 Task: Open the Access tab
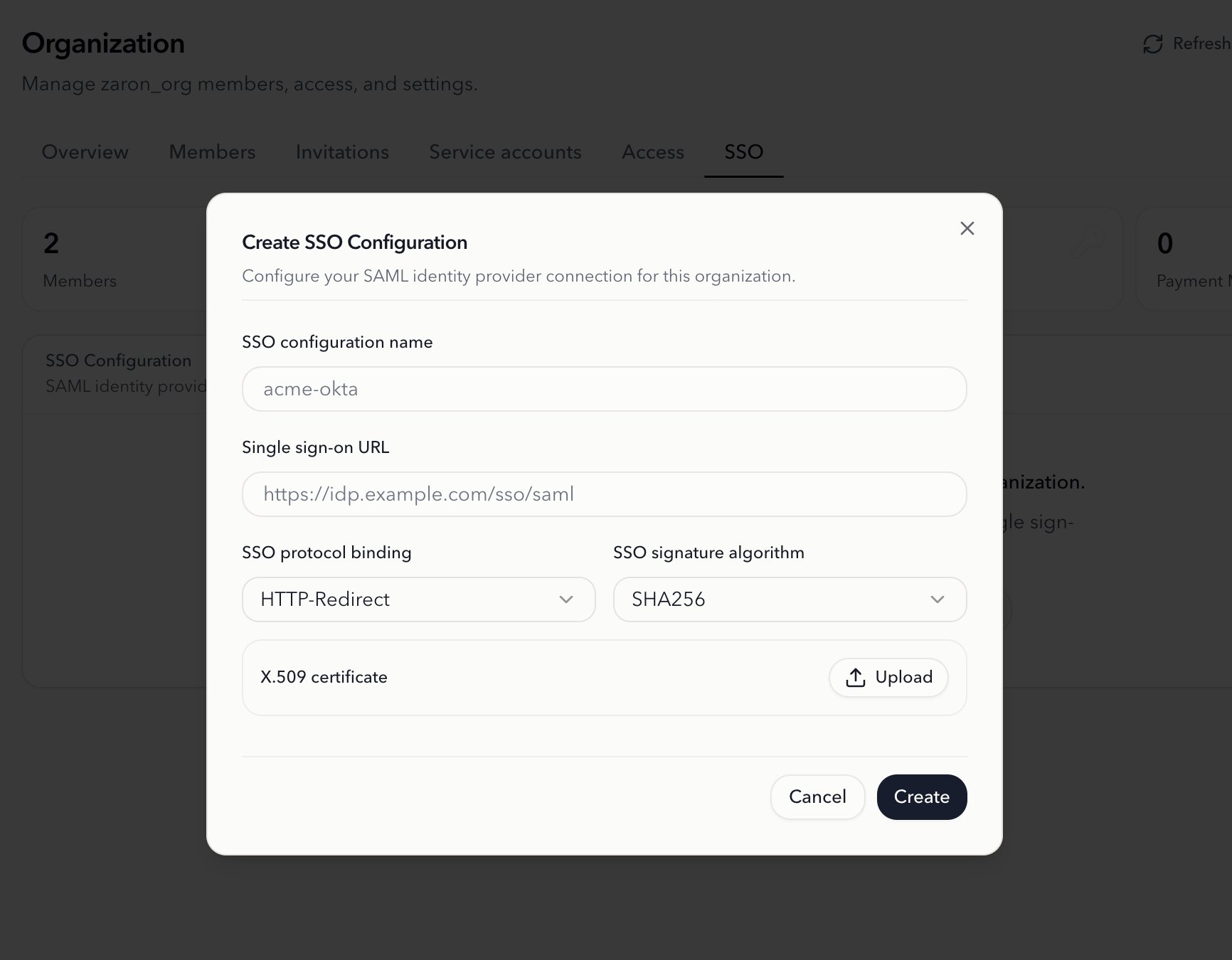pyautogui.click(x=652, y=152)
